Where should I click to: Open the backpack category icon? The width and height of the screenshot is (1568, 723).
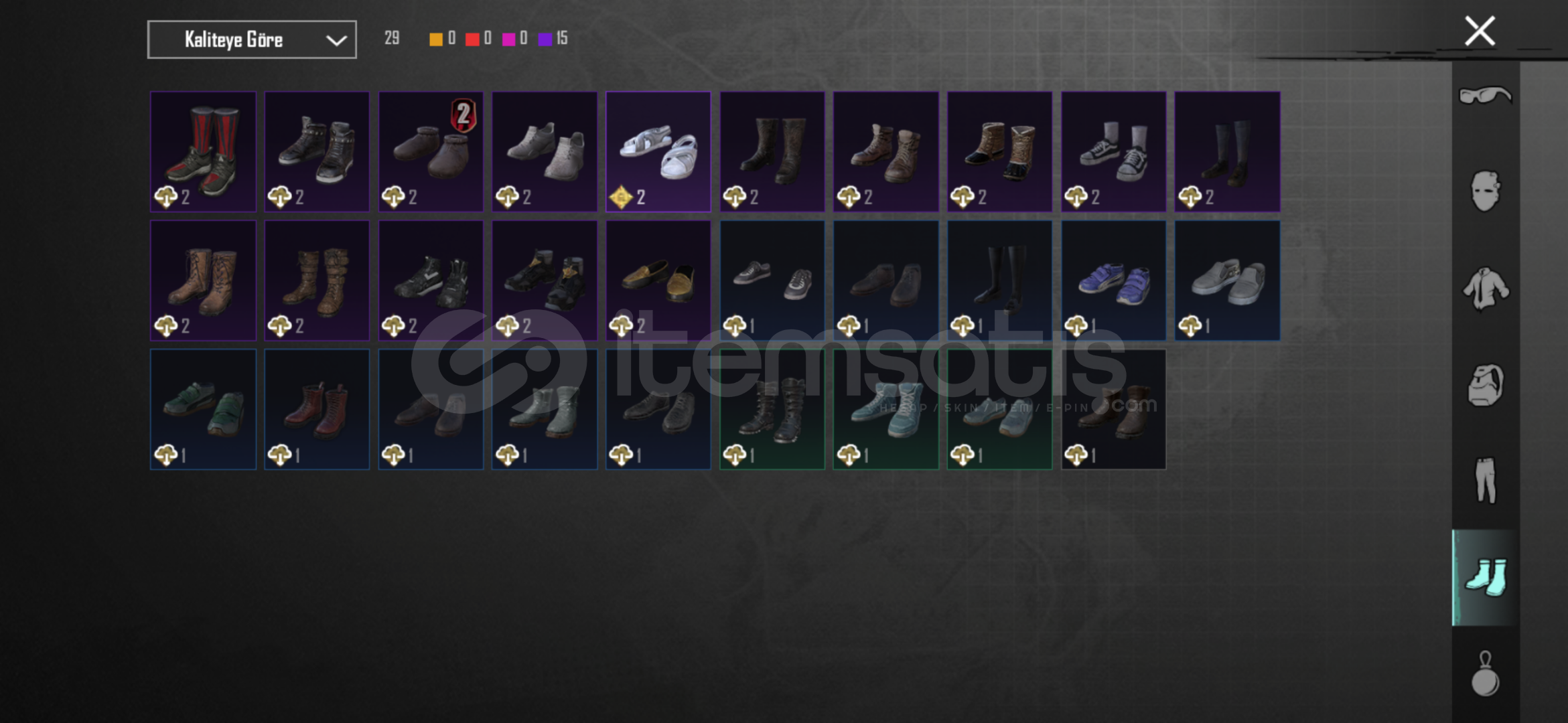[1485, 385]
